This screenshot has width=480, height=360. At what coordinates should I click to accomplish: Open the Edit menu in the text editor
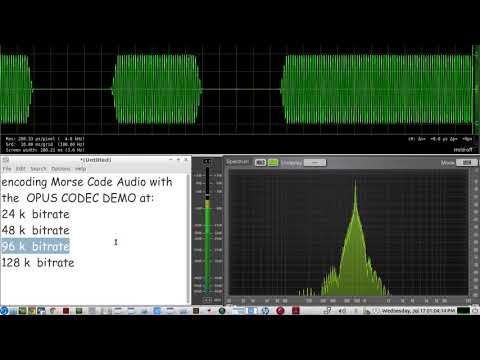21,169
